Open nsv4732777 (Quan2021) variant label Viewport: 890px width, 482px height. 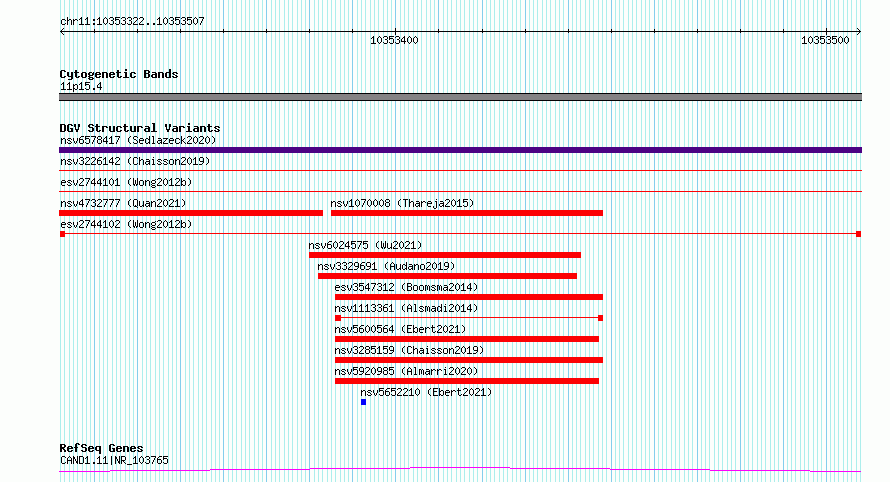123,203
